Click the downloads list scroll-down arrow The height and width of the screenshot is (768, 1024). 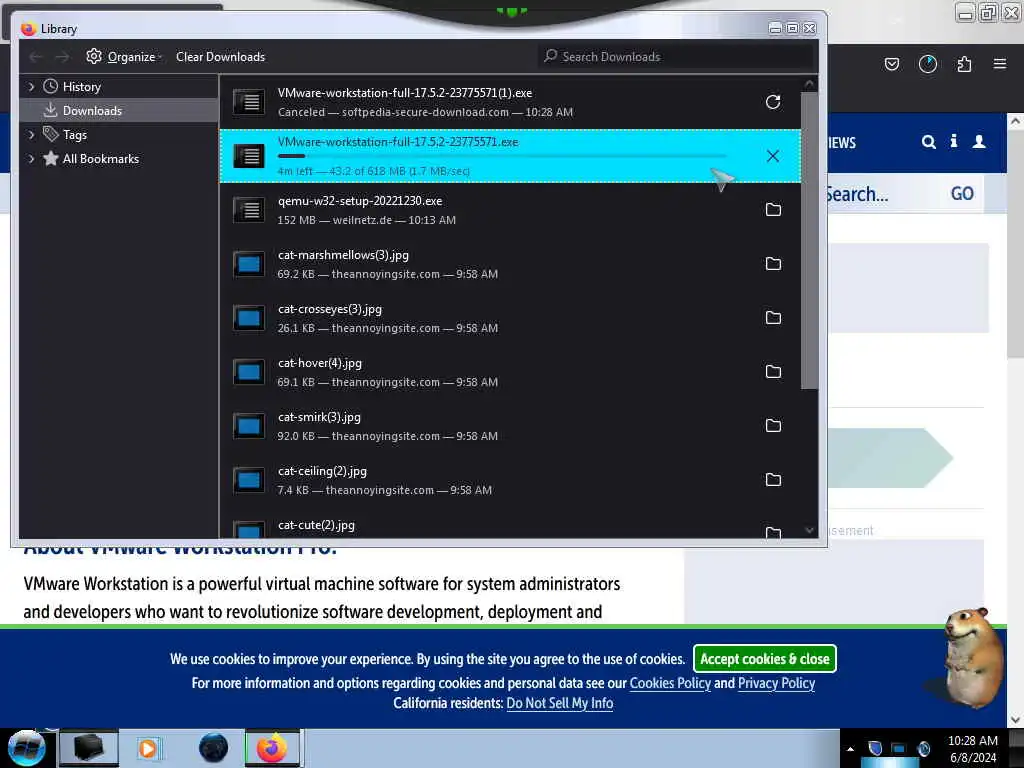[809, 530]
